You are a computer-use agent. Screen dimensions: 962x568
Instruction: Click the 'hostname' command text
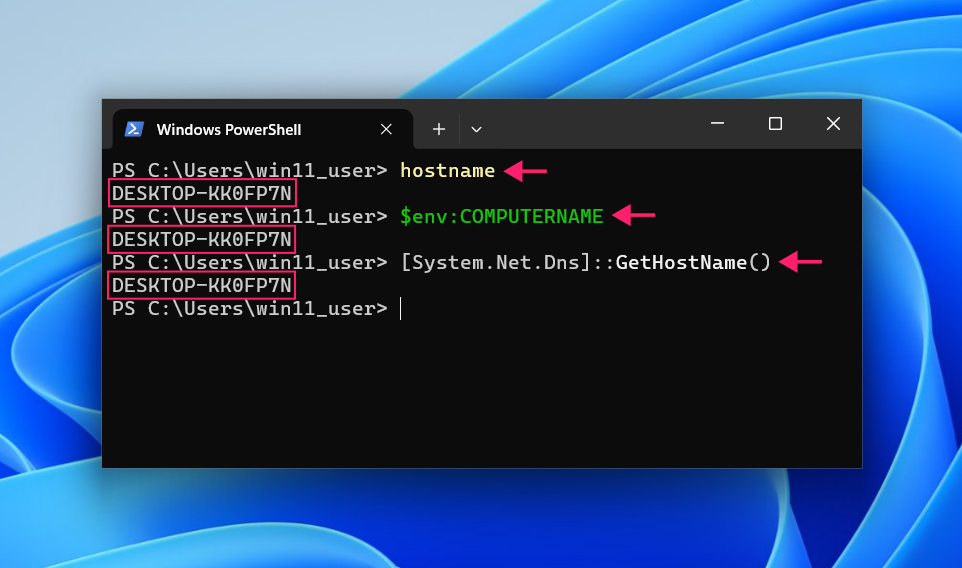click(447, 171)
